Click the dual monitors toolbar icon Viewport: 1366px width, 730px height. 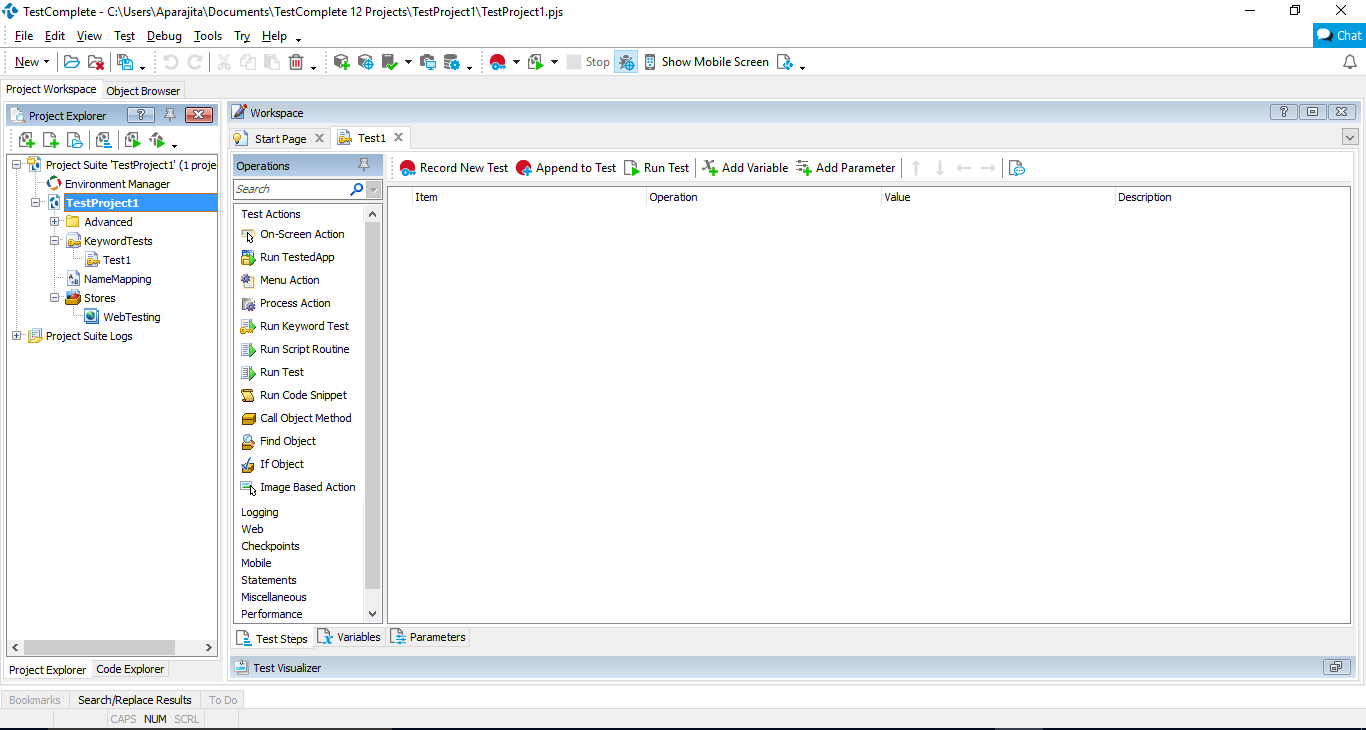(428, 62)
